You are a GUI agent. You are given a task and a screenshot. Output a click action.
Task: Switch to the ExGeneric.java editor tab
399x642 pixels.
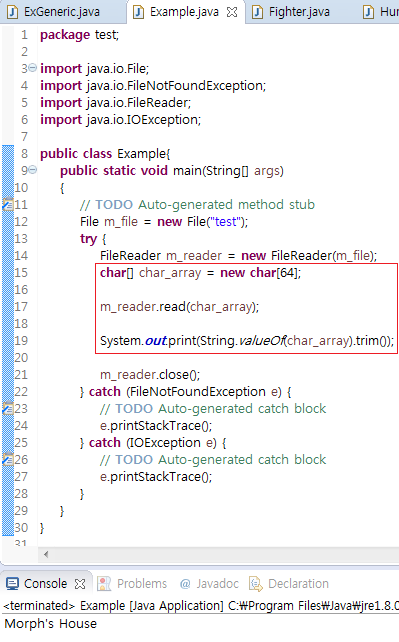click(x=61, y=12)
